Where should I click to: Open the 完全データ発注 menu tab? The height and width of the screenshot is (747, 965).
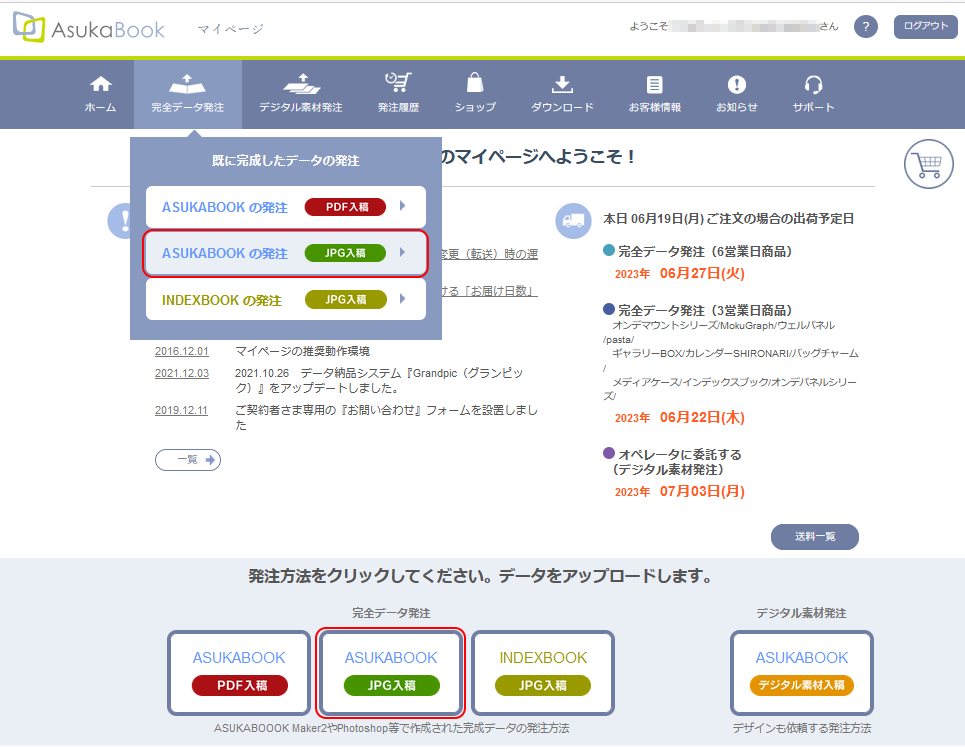pyautogui.click(x=188, y=93)
